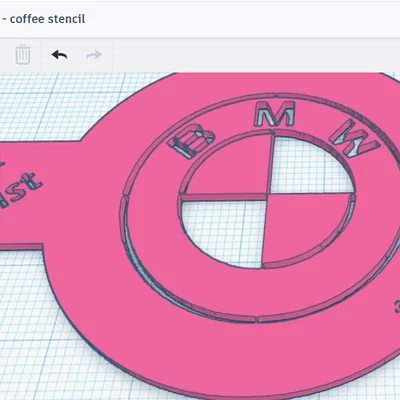
Task: Click the trash delete icon
Action: 23,54
